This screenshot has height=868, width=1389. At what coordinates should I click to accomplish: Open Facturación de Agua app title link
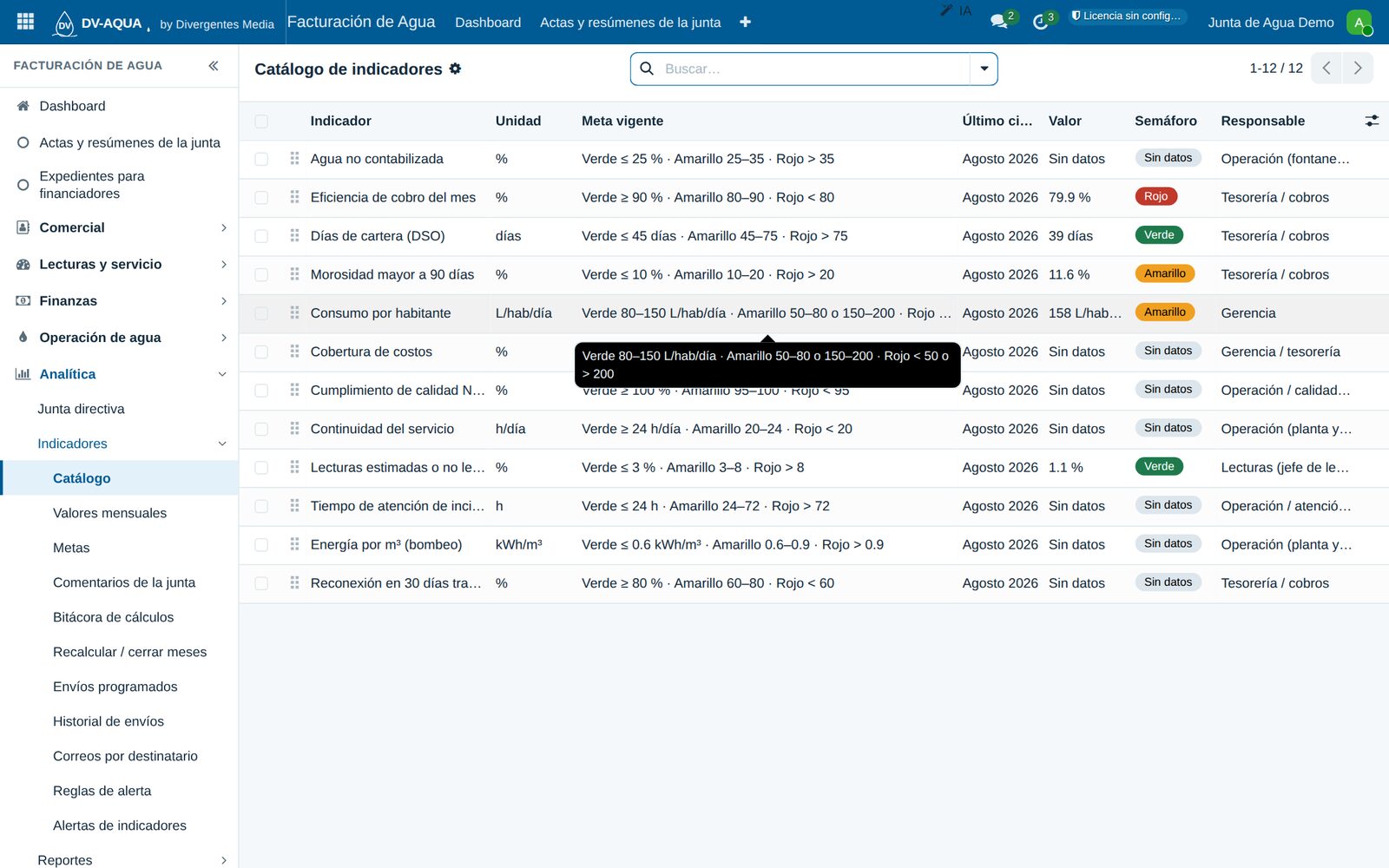coord(361,22)
